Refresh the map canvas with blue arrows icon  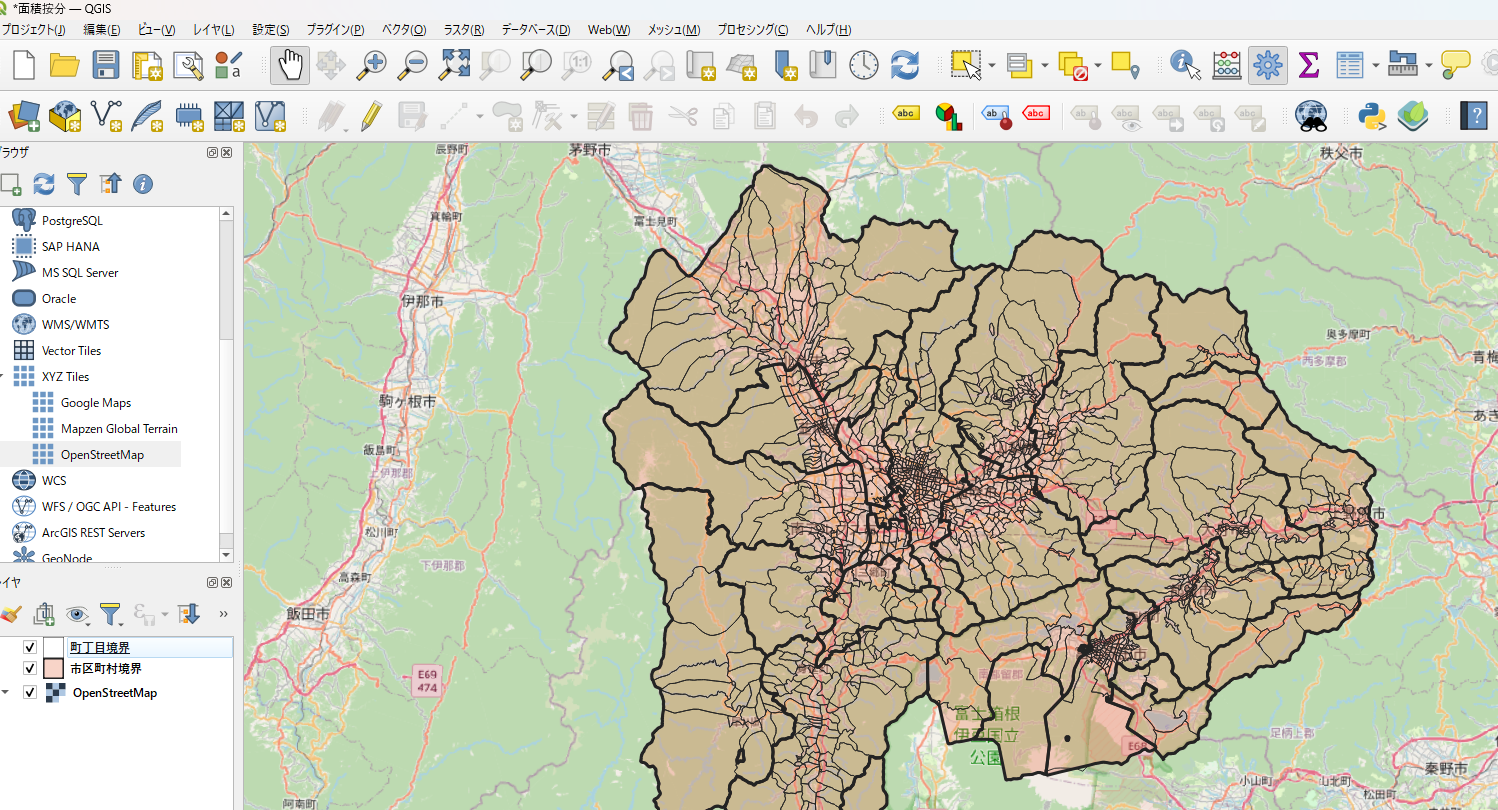905,65
